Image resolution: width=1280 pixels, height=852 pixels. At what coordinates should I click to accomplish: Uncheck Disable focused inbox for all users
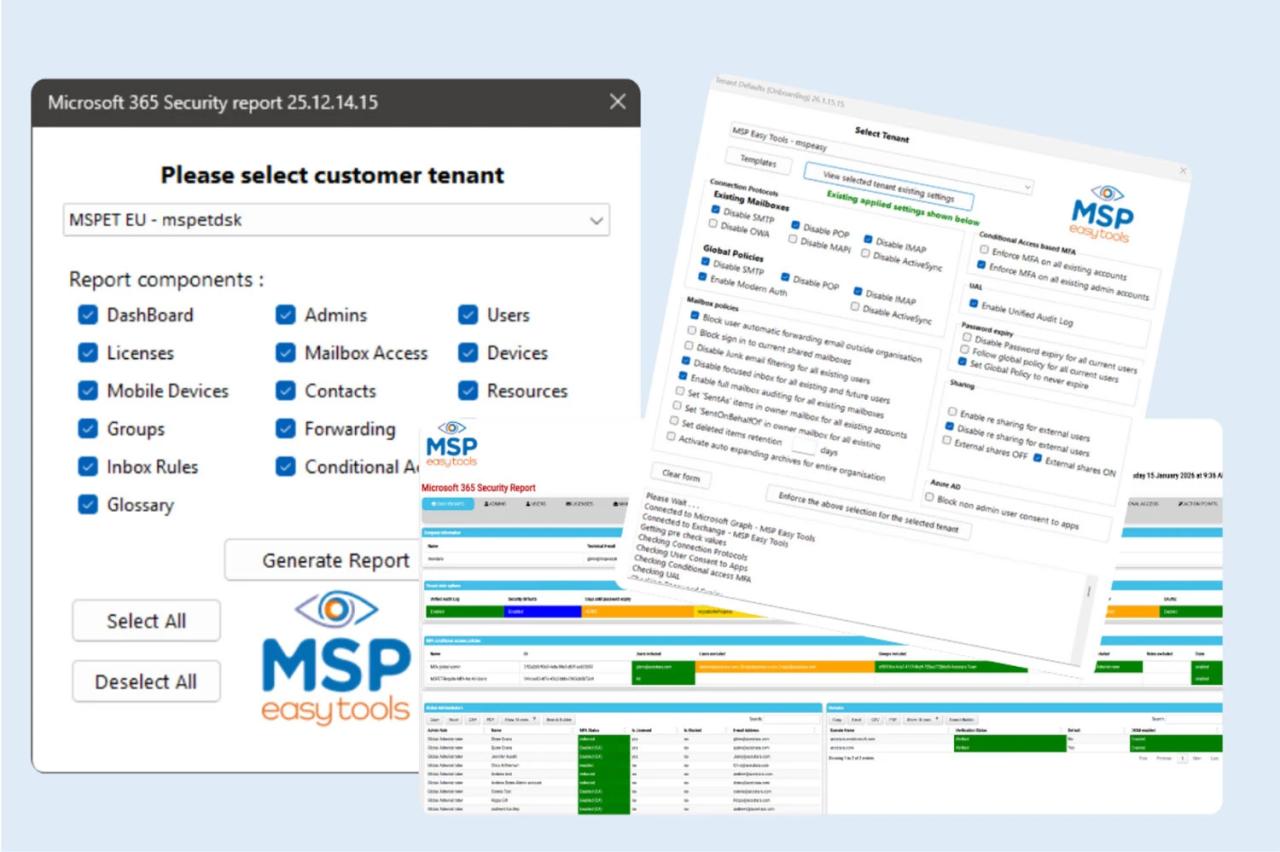686,360
